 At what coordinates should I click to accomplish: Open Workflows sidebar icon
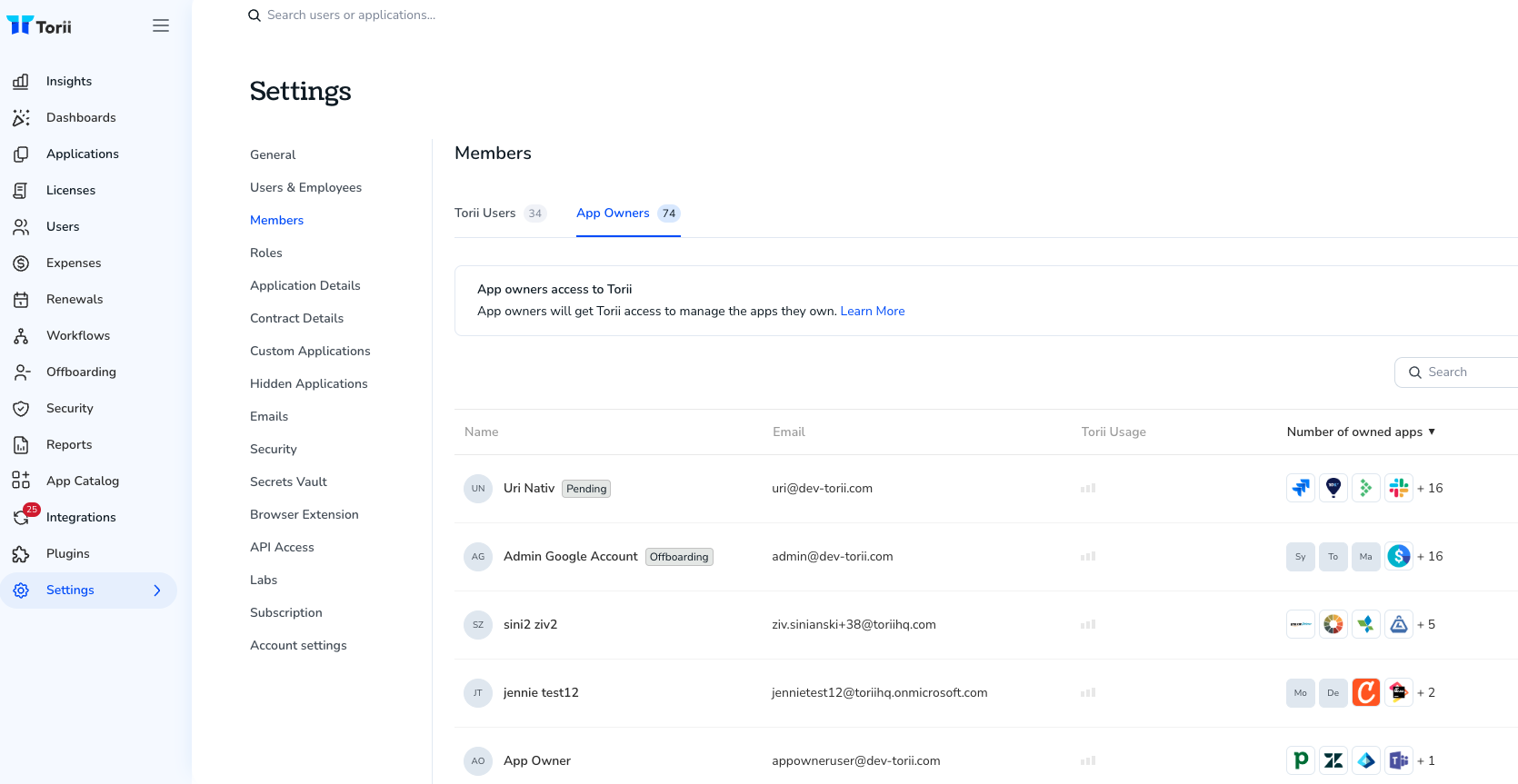tap(21, 336)
